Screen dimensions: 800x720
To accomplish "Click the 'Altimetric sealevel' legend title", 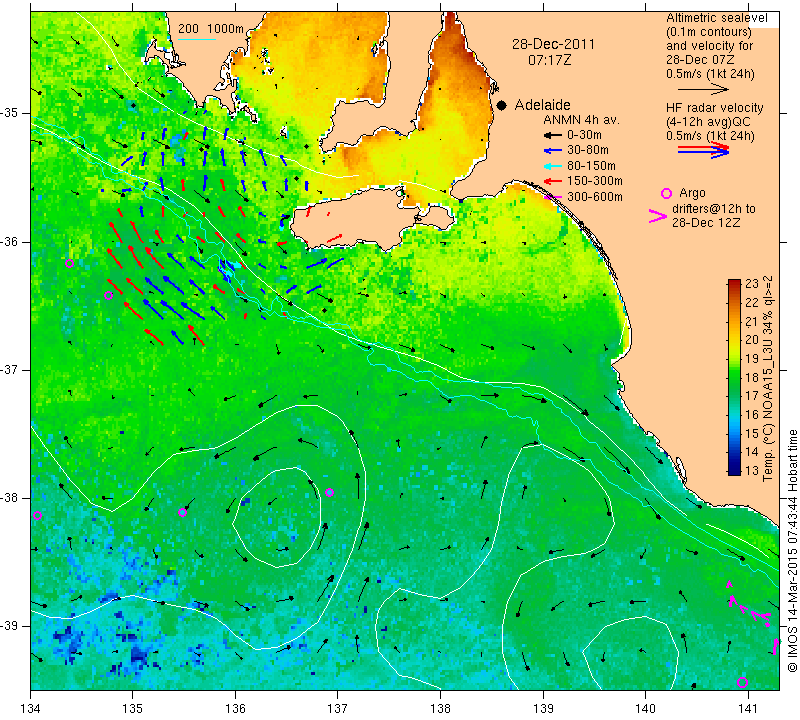I will pos(717,18).
